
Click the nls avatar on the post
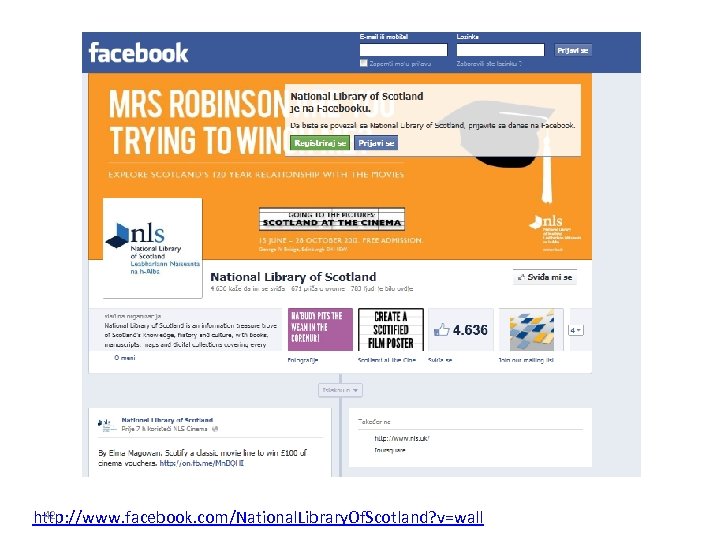click(x=106, y=425)
